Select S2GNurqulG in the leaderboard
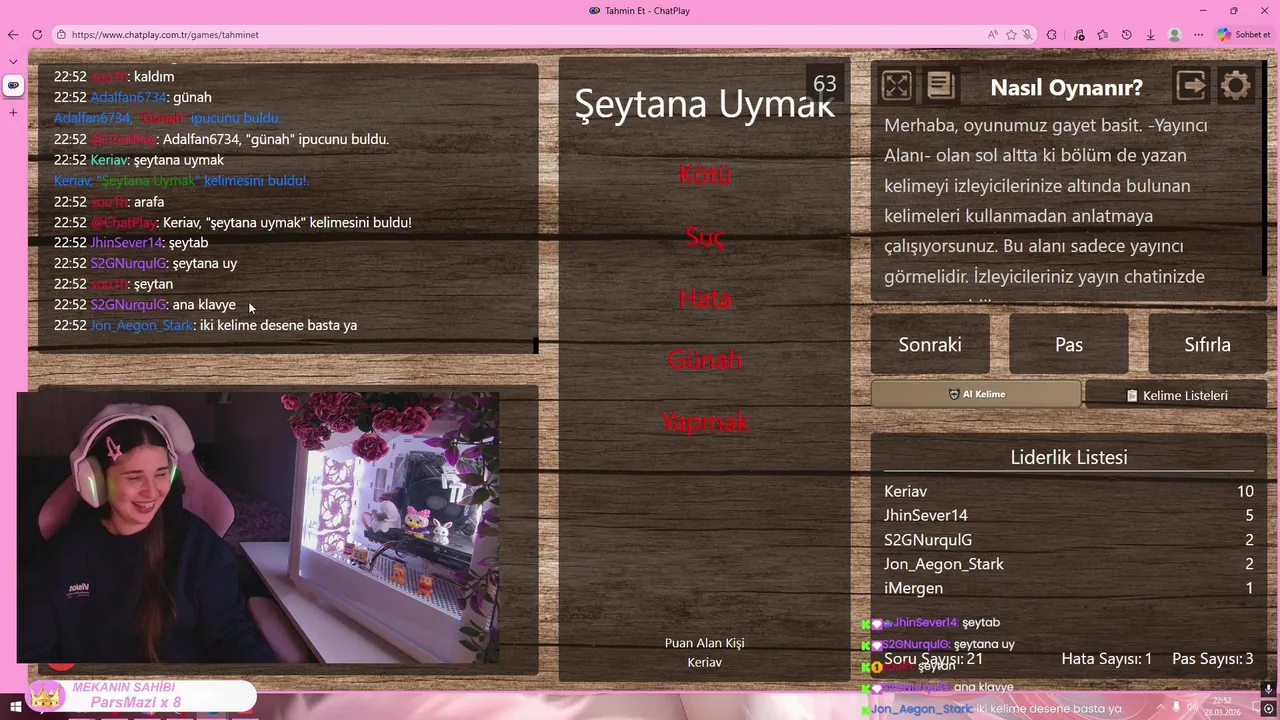Image resolution: width=1280 pixels, height=720 pixels. (1069, 540)
